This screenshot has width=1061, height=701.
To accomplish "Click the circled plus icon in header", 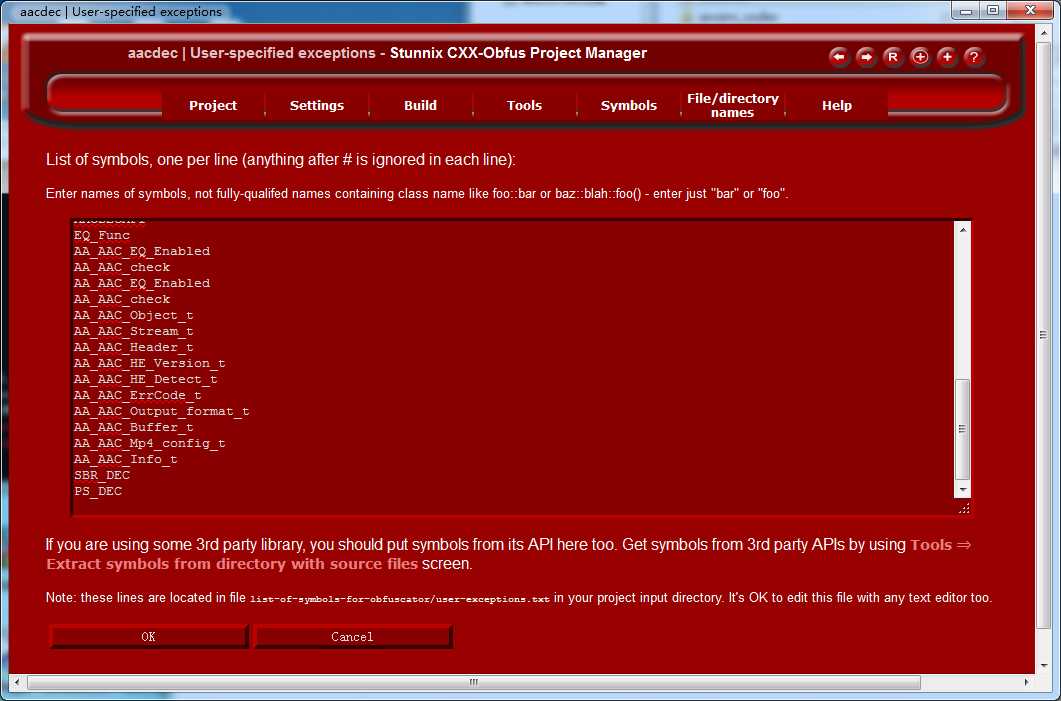I will point(920,57).
